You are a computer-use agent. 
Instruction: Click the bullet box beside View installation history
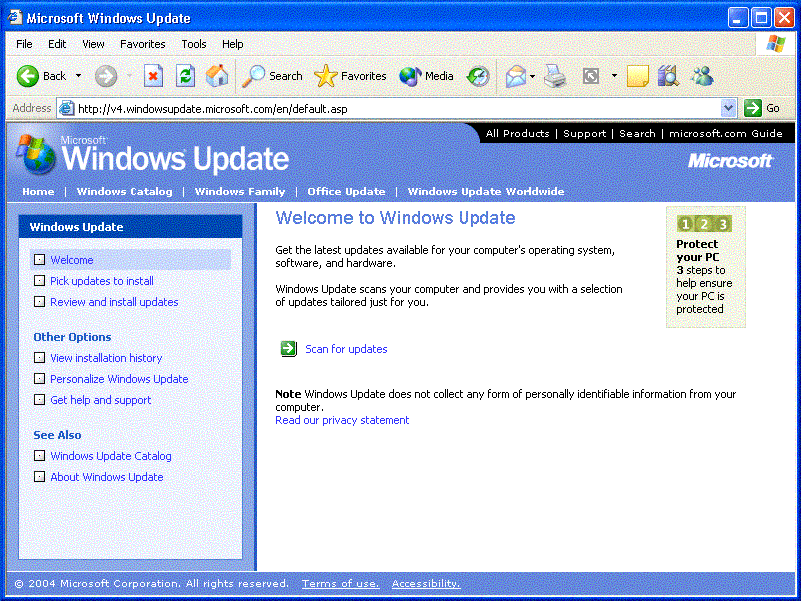pyautogui.click(x=39, y=358)
